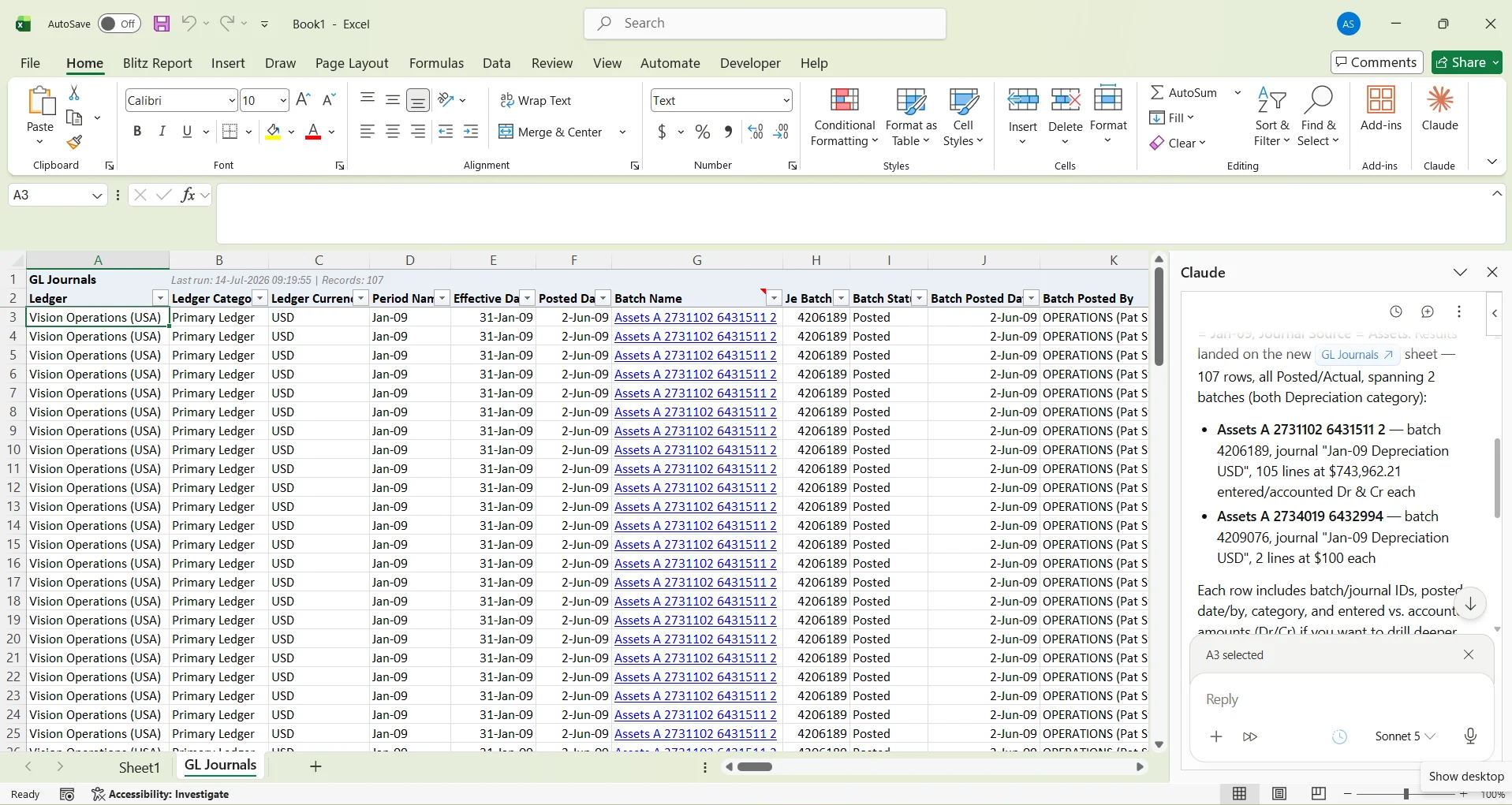Screen dimensions: 1512x805
Task: Toggle Bottom Align vertical alignment
Action: pos(418,100)
